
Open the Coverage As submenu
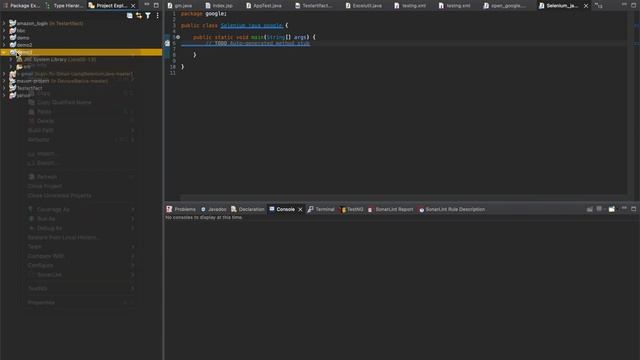click(x=80, y=209)
